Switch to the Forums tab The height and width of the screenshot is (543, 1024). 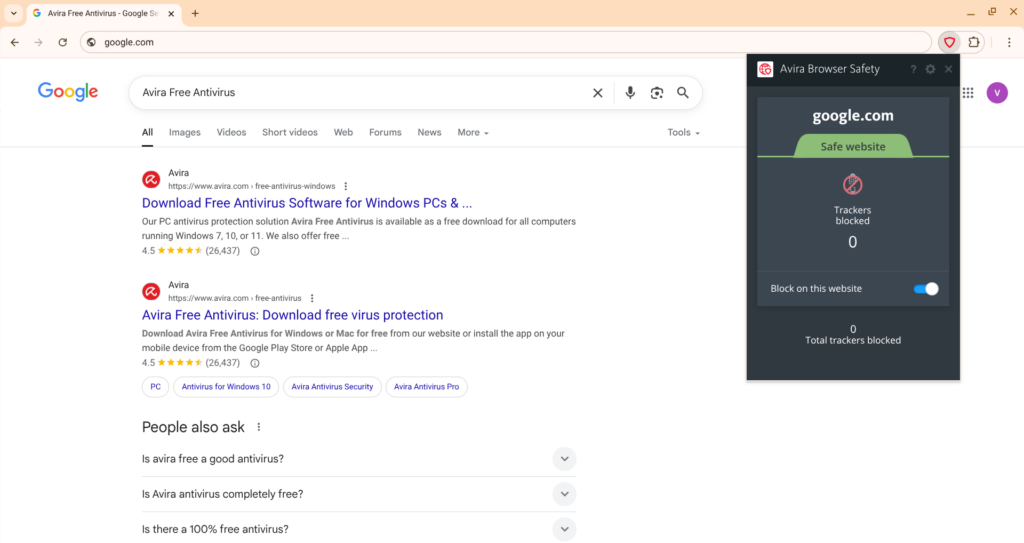pyautogui.click(x=385, y=133)
